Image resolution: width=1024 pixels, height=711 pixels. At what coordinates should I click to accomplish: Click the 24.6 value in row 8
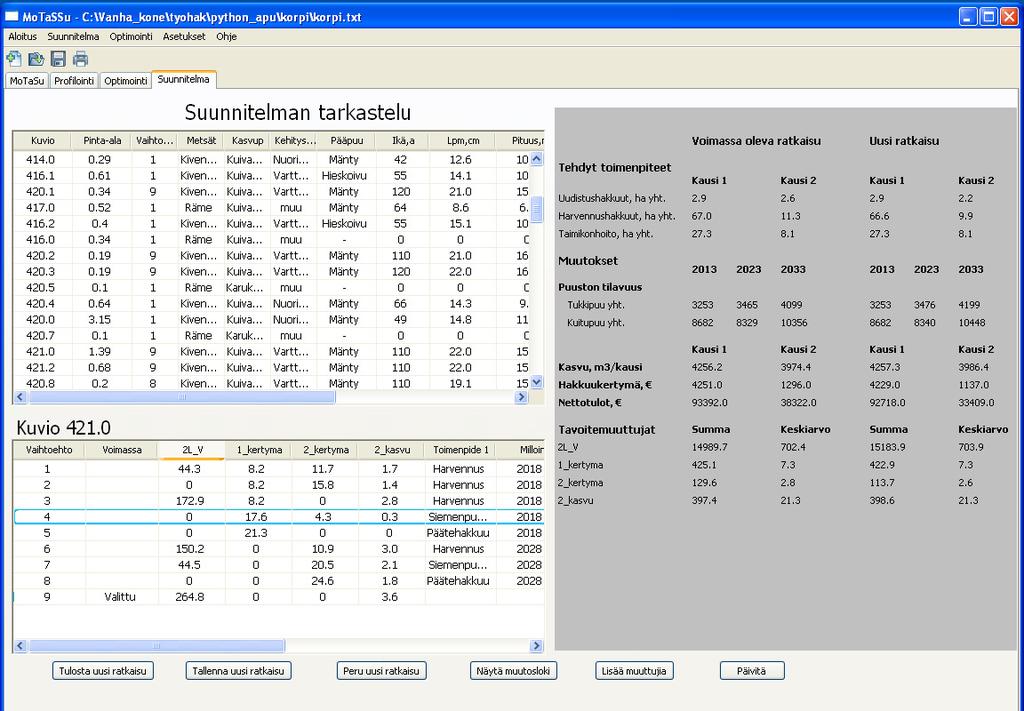coord(323,580)
